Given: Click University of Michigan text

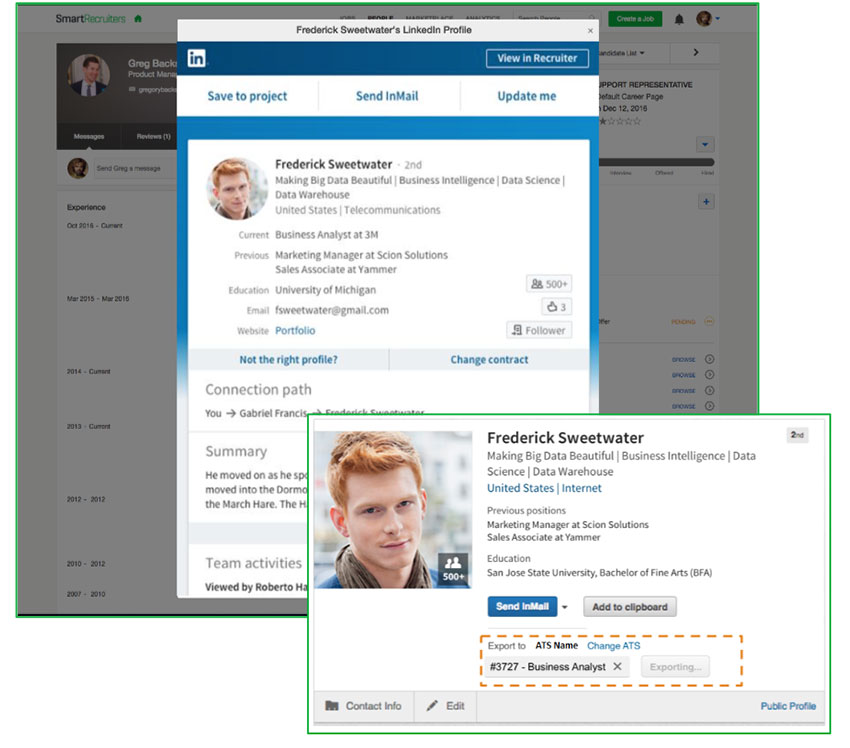Looking at the screenshot, I should tap(325, 290).
